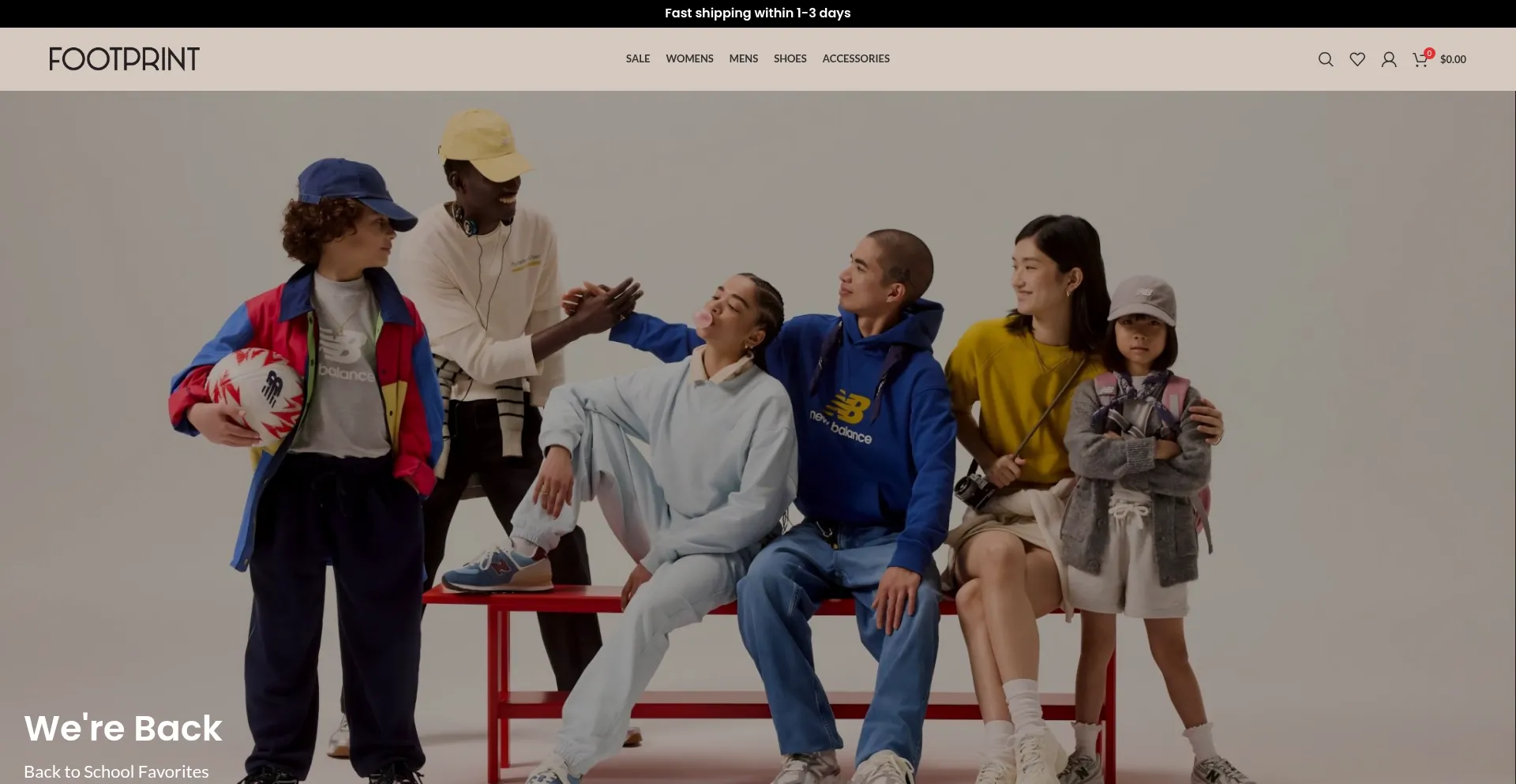
Task: Open the shopping cart icon
Action: point(1420,60)
